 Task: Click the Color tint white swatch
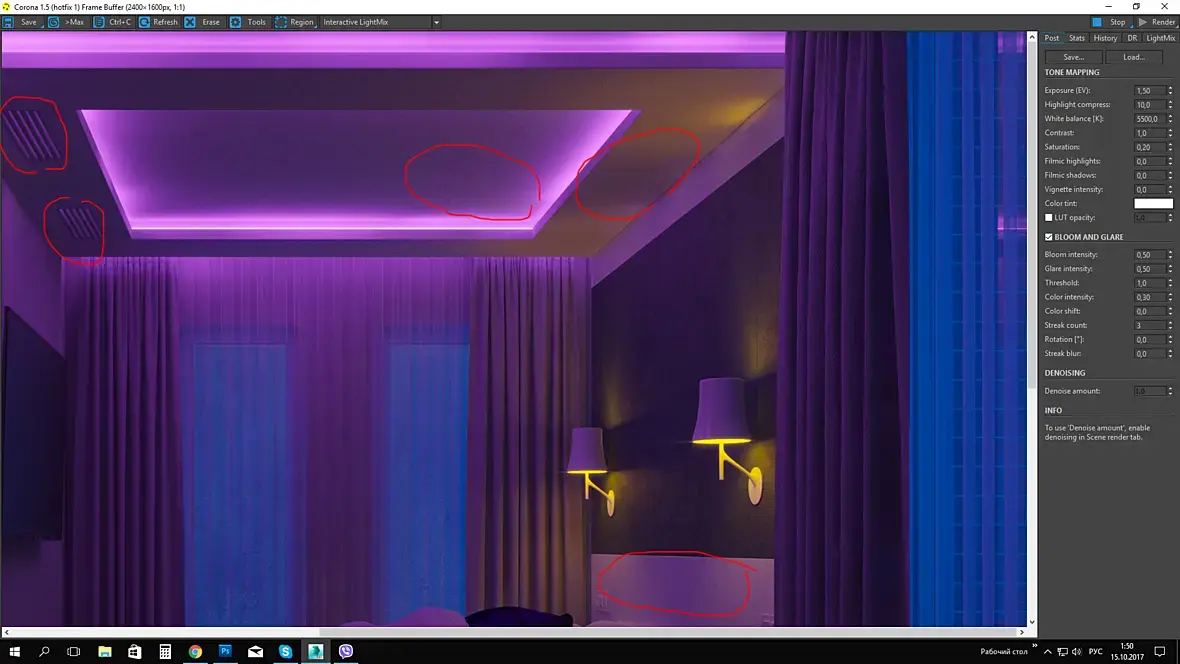click(1153, 203)
